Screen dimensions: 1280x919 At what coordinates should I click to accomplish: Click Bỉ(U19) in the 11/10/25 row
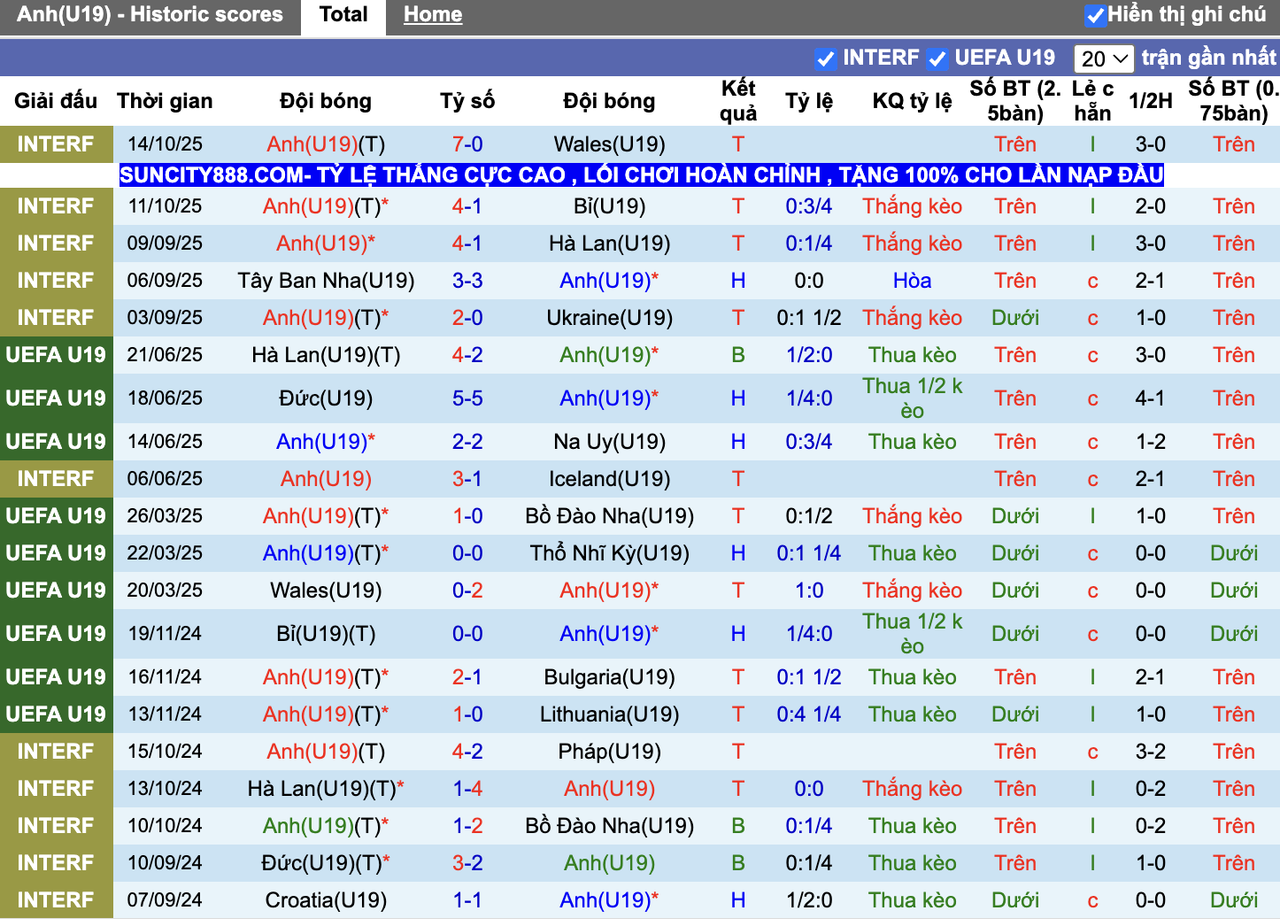pyautogui.click(x=609, y=207)
